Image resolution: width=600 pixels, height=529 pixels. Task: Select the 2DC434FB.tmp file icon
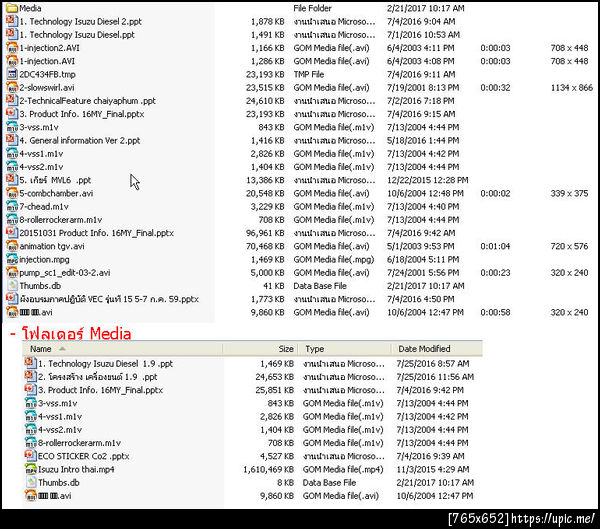pos(12,74)
